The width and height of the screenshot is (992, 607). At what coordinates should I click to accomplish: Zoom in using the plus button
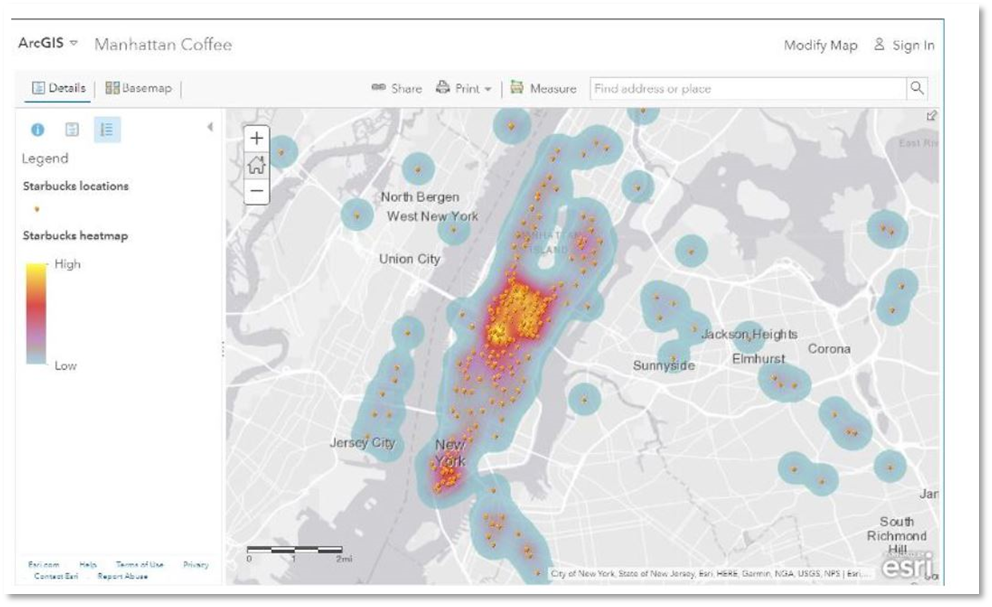[256, 137]
